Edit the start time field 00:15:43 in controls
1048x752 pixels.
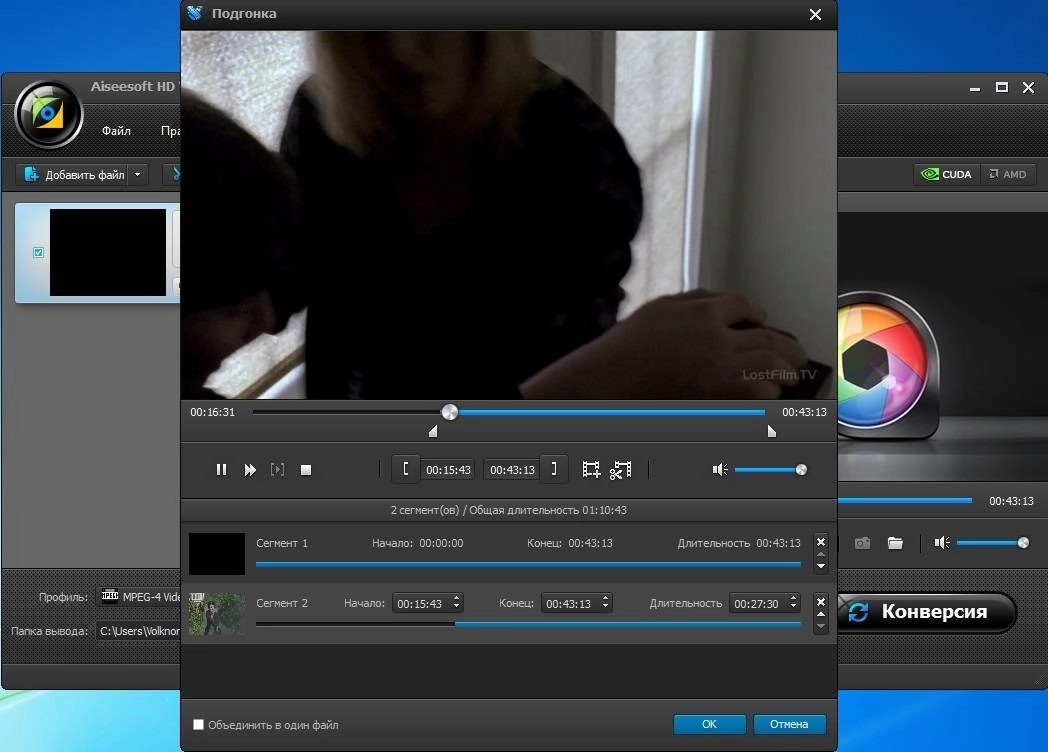click(x=448, y=470)
